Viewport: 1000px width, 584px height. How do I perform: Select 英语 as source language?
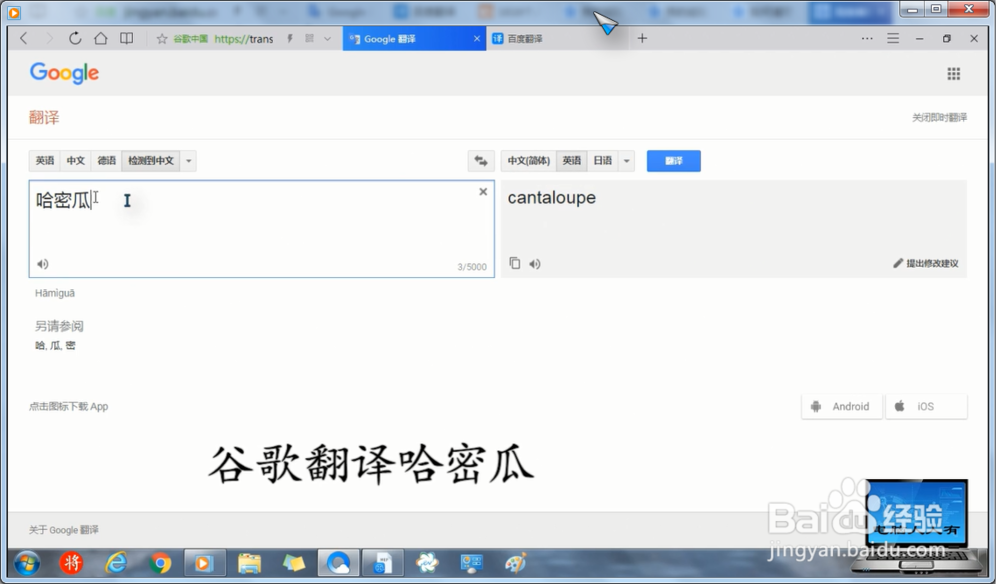[45, 161]
